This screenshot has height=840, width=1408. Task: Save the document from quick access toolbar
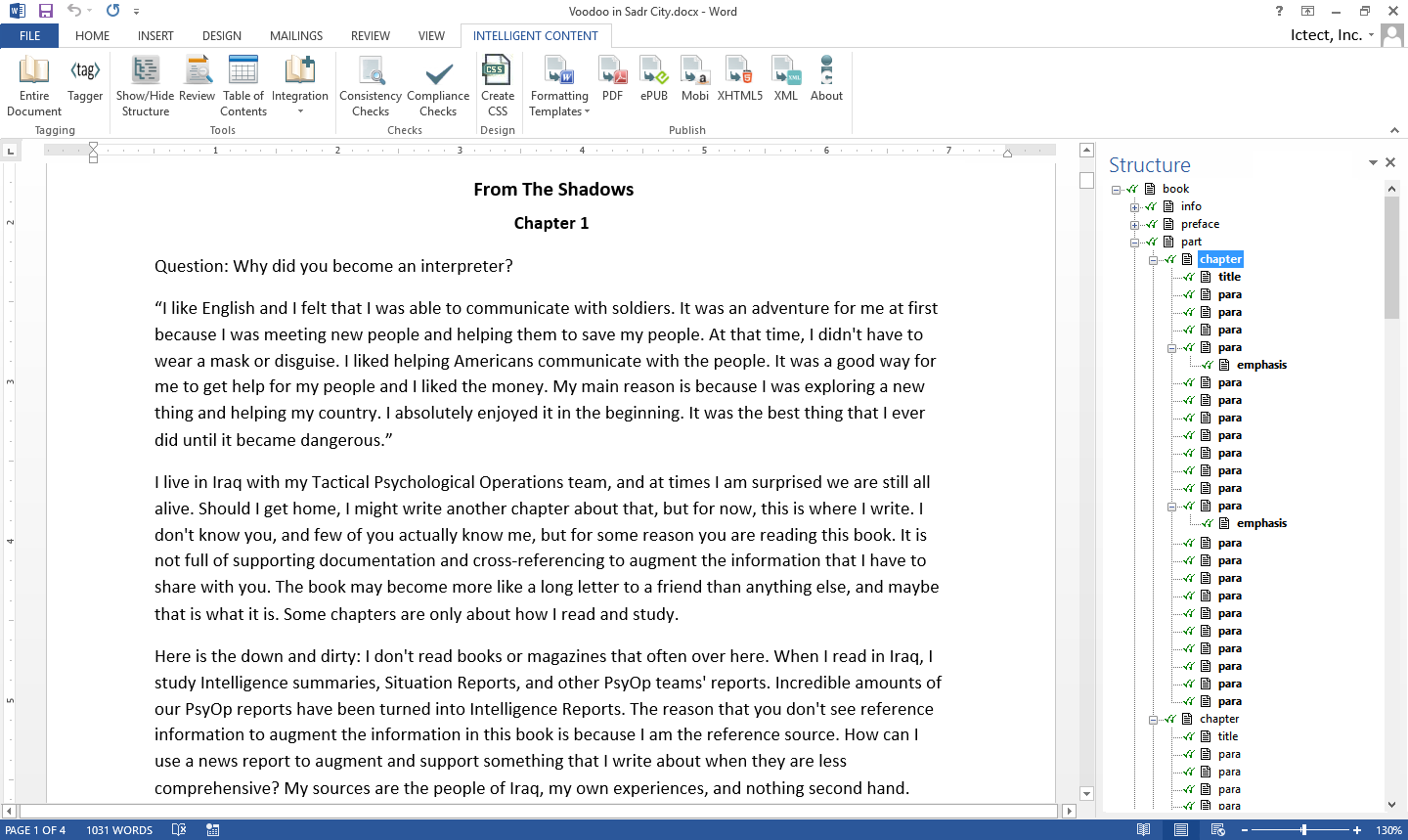pyautogui.click(x=46, y=11)
